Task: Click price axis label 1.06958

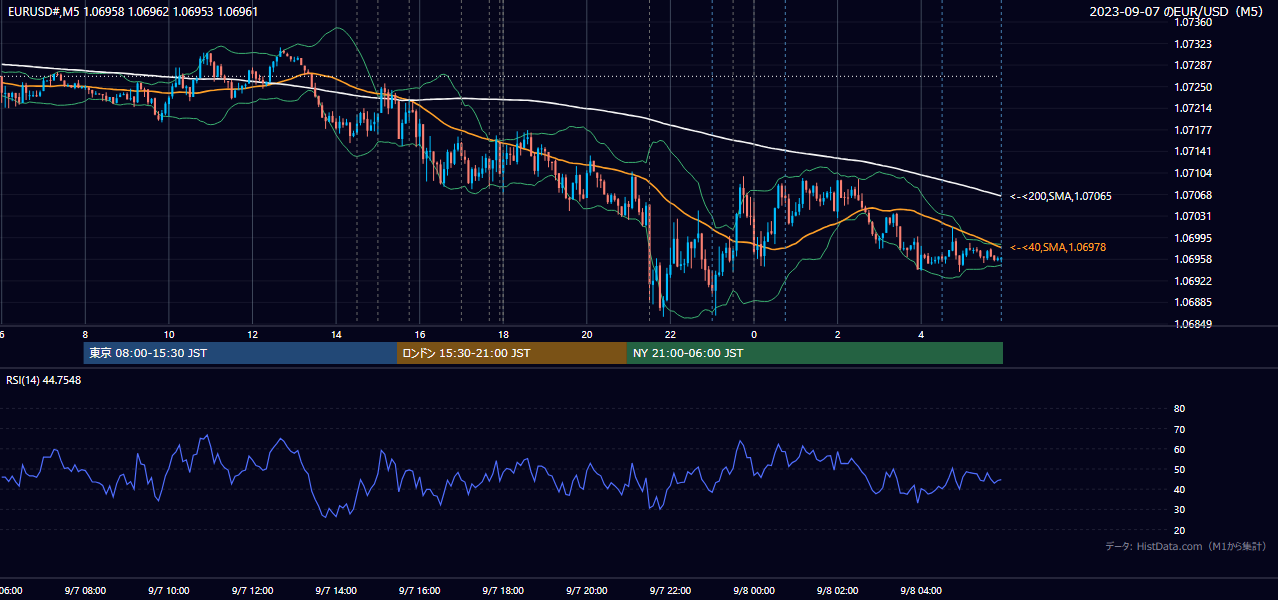Action: point(1192,260)
